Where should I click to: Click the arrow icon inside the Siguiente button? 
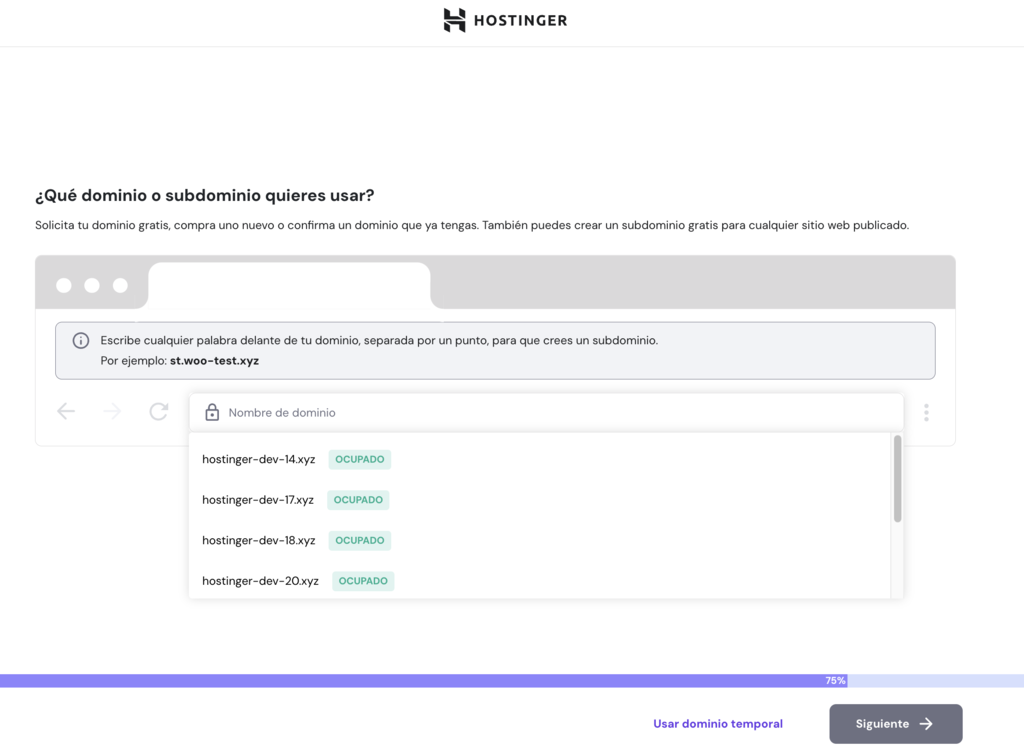pyautogui.click(x=925, y=723)
